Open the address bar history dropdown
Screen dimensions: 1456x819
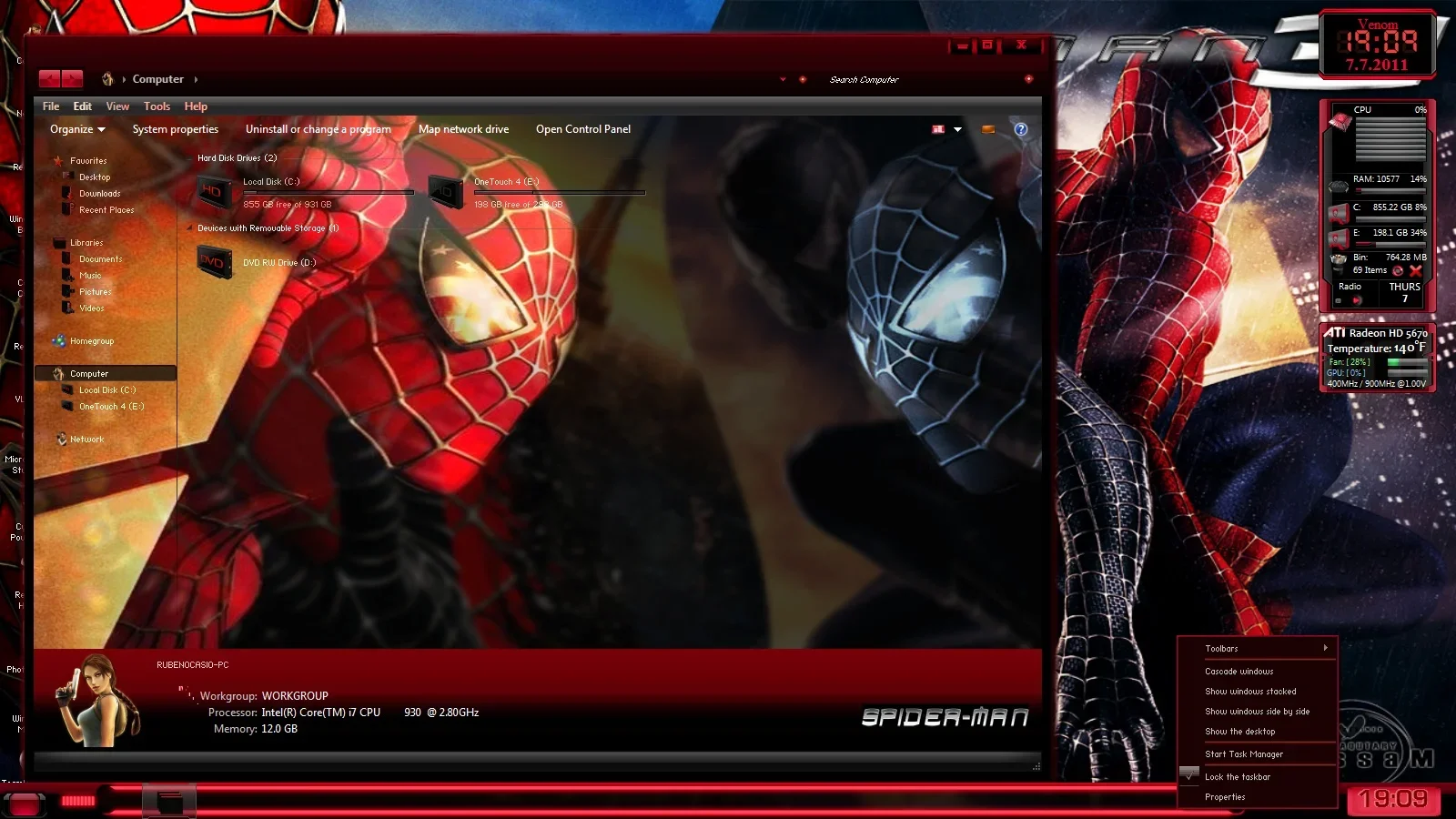point(783,79)
